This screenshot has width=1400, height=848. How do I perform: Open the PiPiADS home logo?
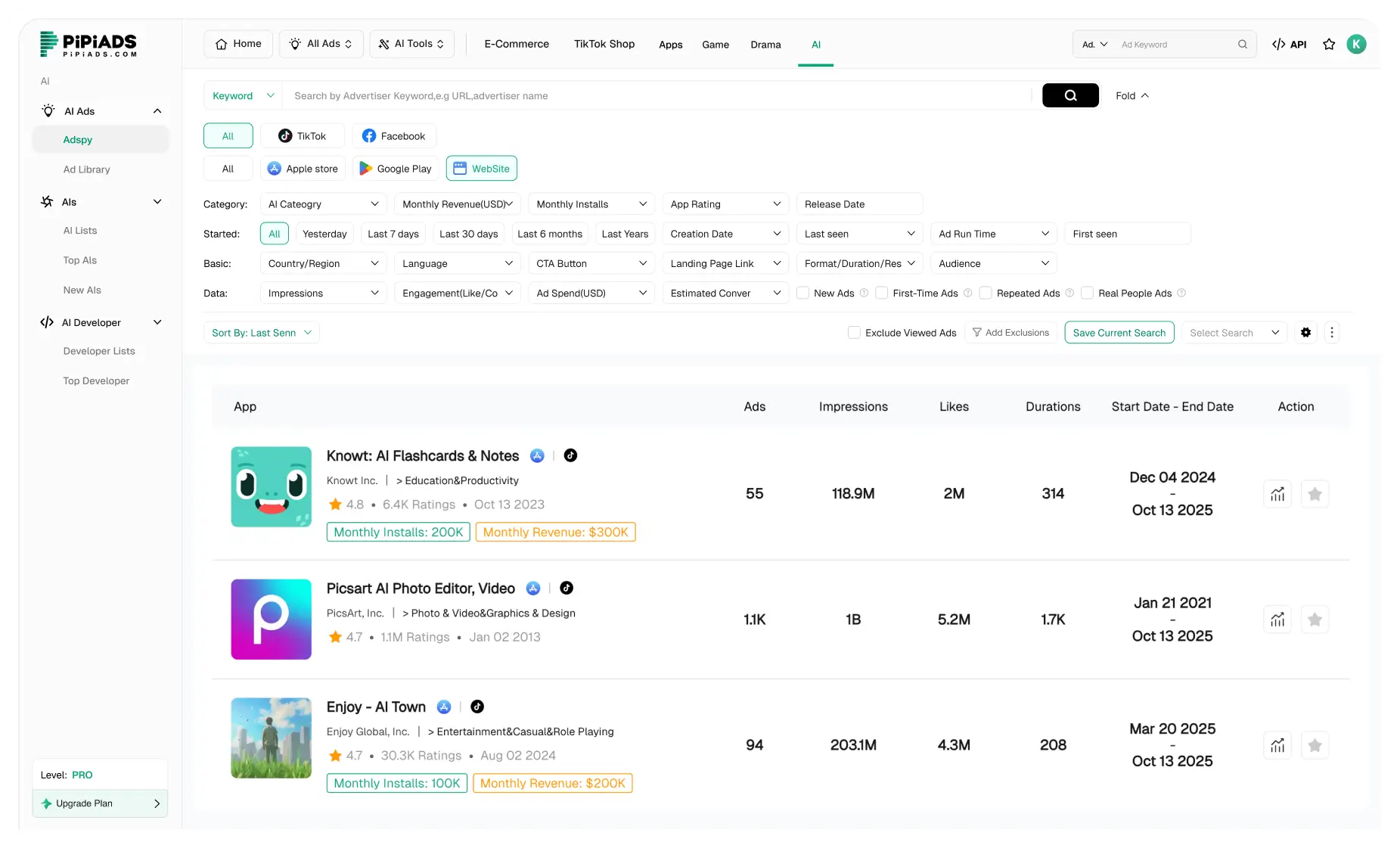pos(88,44)
